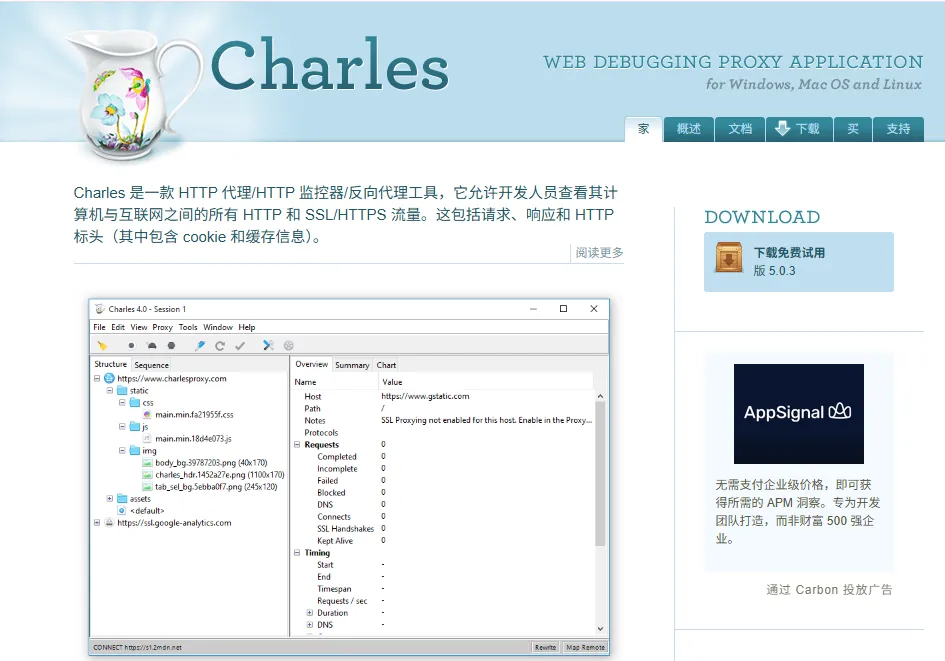Clear the session with the broom icon

[103, 346]
